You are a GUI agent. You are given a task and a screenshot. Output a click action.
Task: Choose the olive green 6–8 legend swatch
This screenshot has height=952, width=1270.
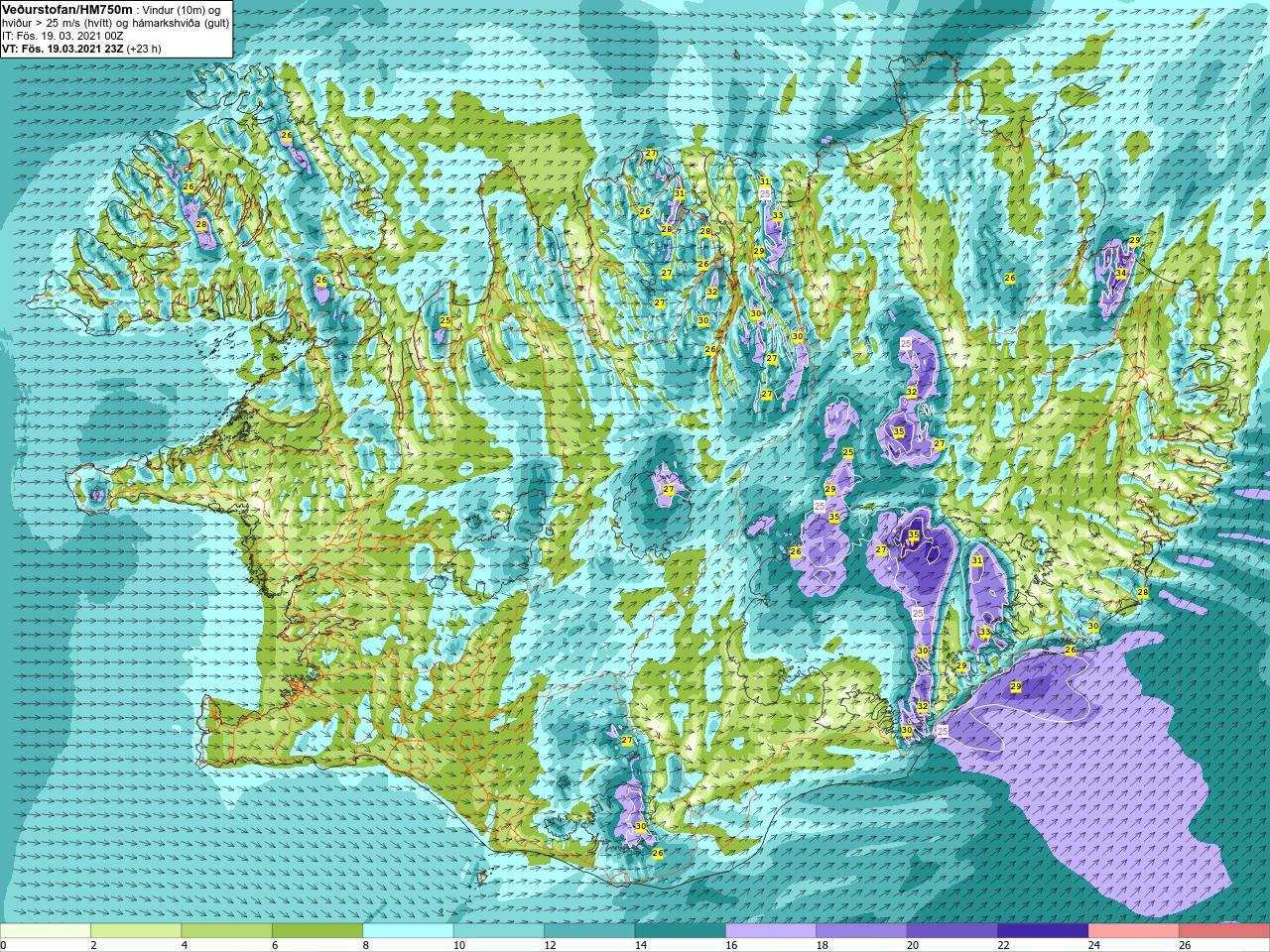click(317, 931)
